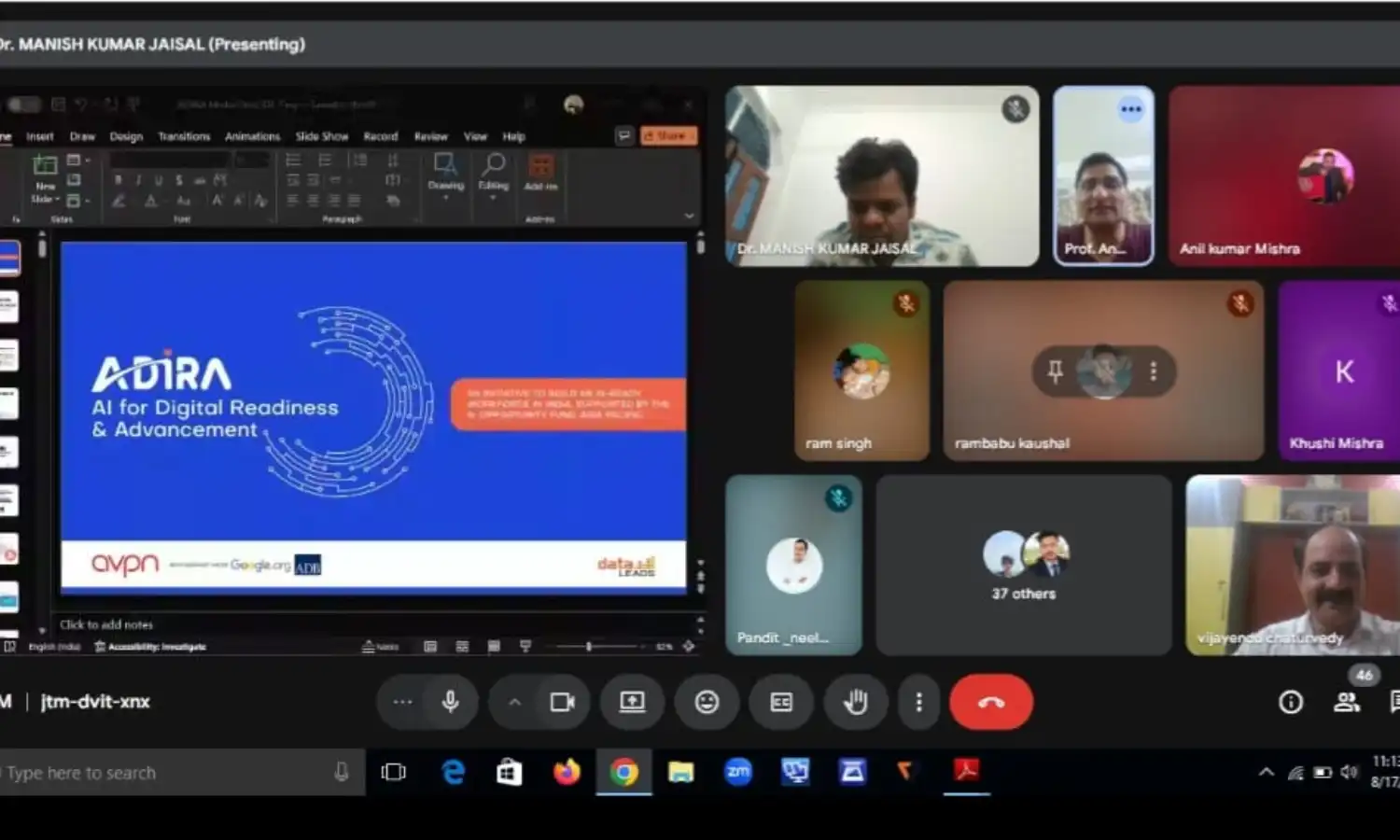The image size is (1400, 840).
Task: Open the font size combo box
Action: pyautogui.click(x=252, y=161)
